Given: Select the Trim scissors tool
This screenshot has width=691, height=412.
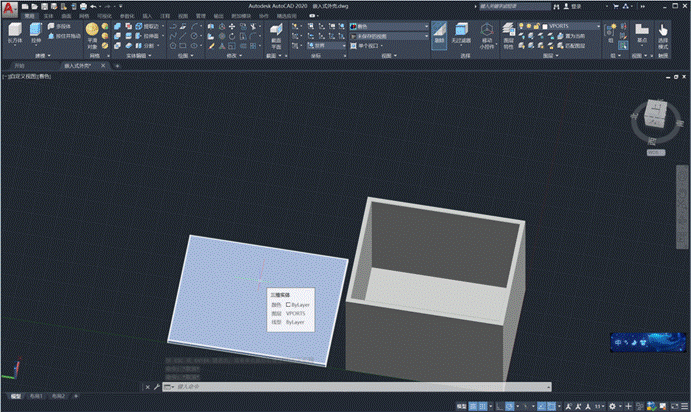Looking at the screenshot, I should 253,26.
